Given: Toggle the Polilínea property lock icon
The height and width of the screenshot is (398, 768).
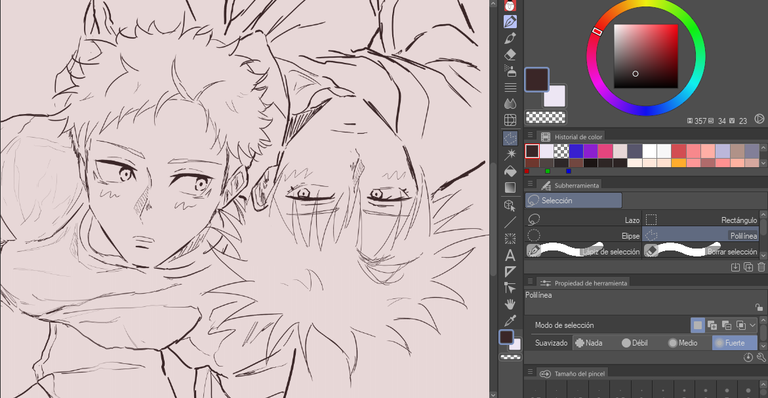Looking at the screenshot, I should [x=759, y=307].
